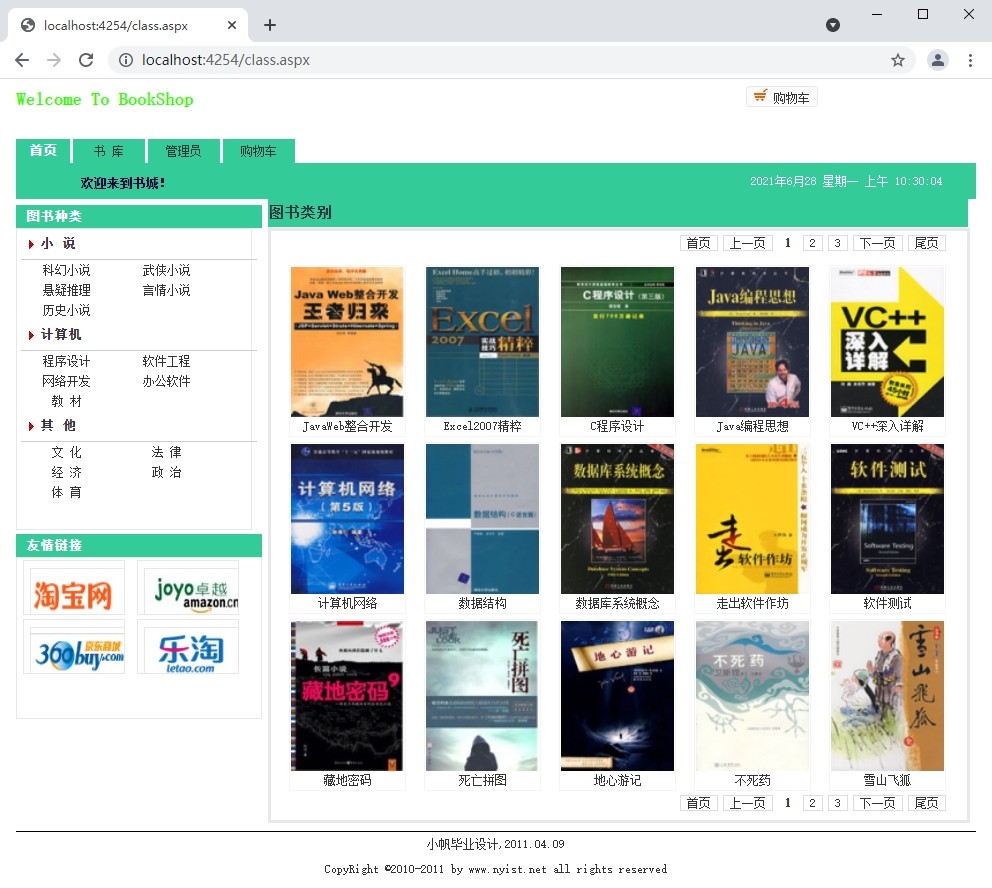Select the 经济 category link

[x=66, y=472]
